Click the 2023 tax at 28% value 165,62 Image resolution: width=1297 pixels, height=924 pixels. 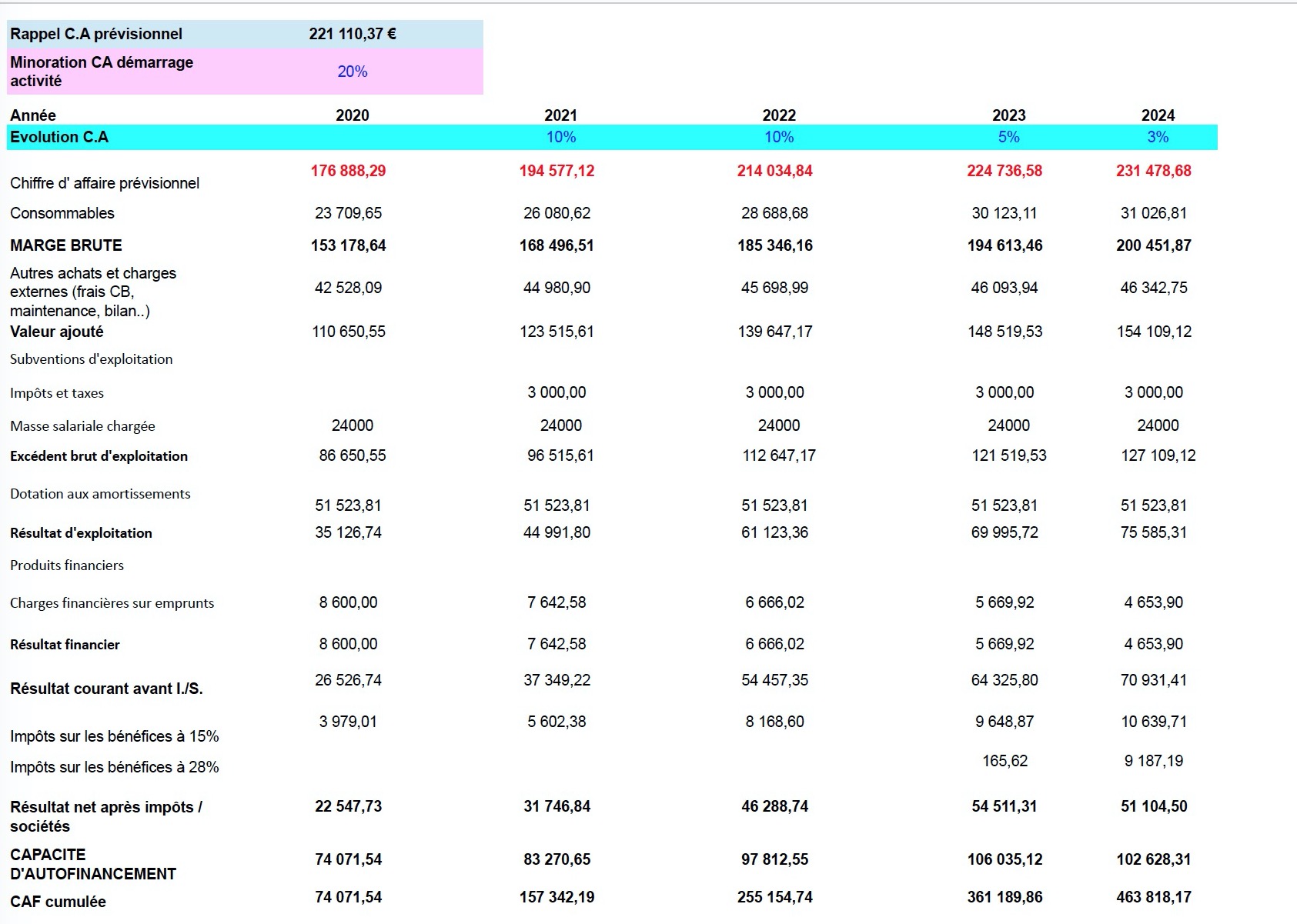pos(1005,761)
